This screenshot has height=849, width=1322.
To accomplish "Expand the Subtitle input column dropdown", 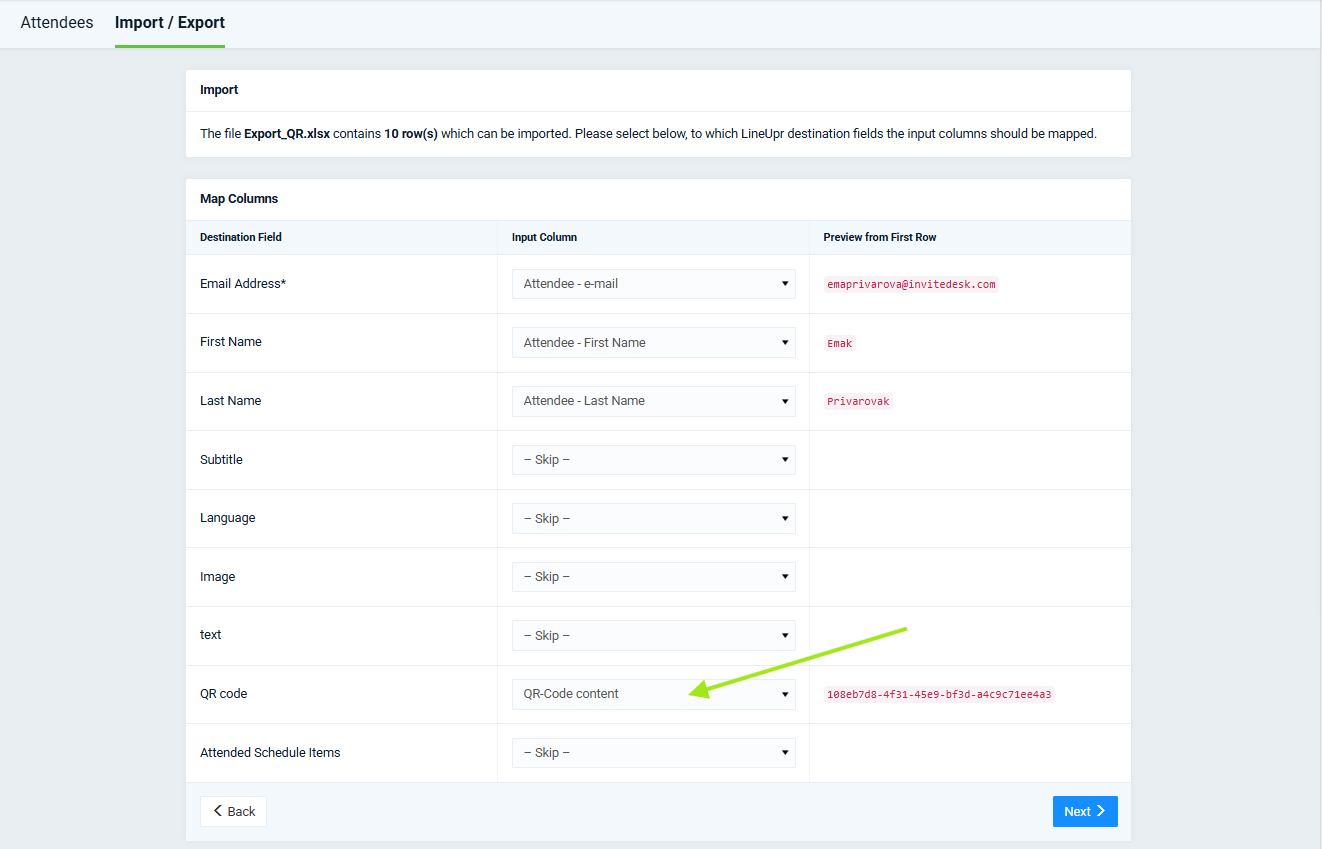I will point(654,460).
